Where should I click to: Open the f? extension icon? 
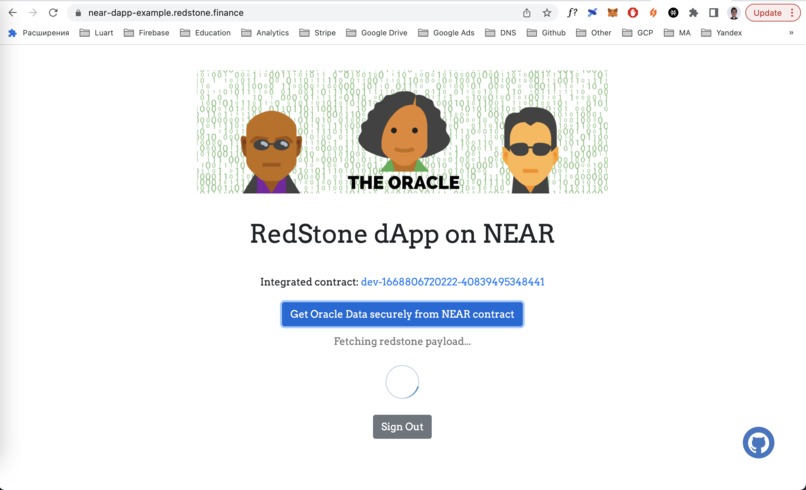pyautogui.click(x=572, y=13)
